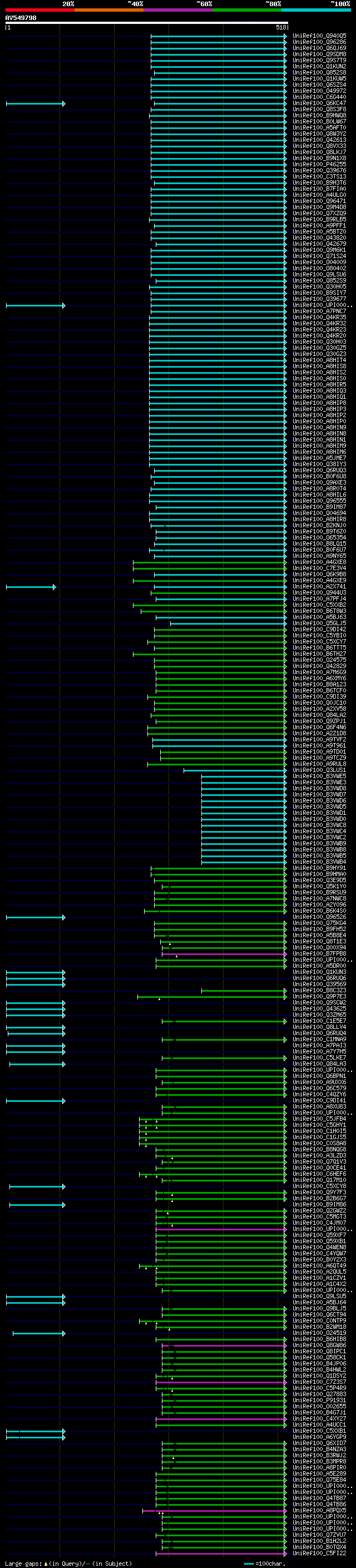The height and width of the screenshot is (1568, 356).
Task: Select hit UniRef100_C7E3V4
Action: click(x=319, y=568)
